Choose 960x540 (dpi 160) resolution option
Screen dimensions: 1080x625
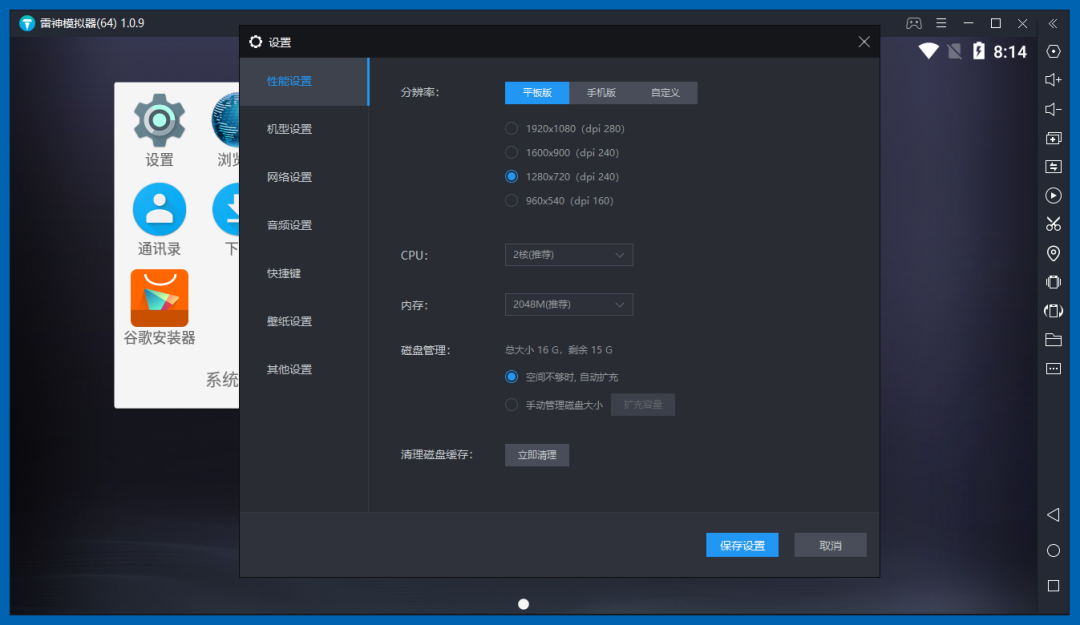[512, 201]
